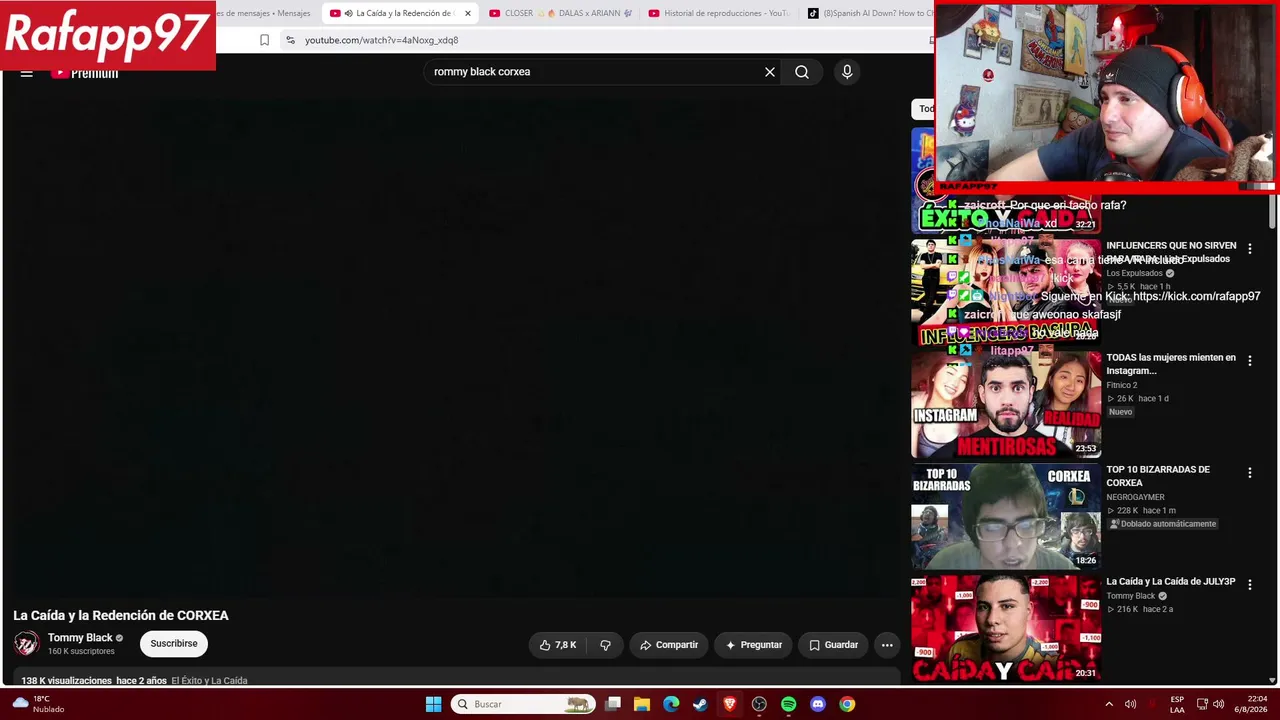Screen dimensions: 1280x720
Task: Click the browser address bar URL
Action: (381, 40)
